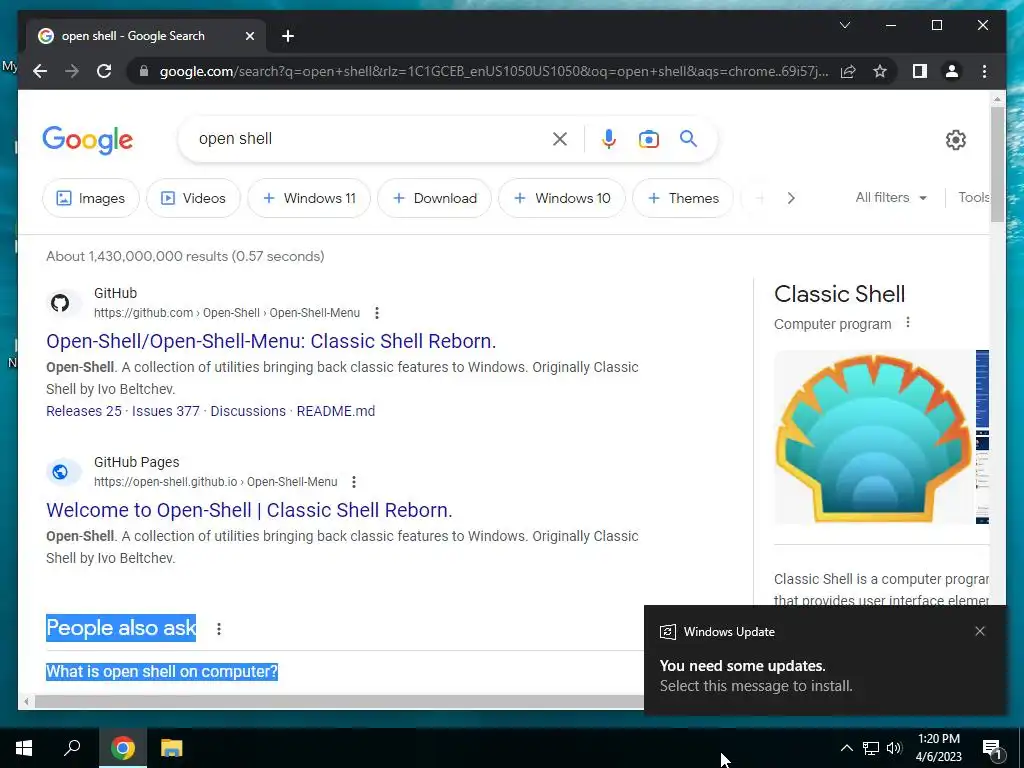Open the 'Releases 25' sitelink
1024x768 pixels.
click(x=84, y=411)
